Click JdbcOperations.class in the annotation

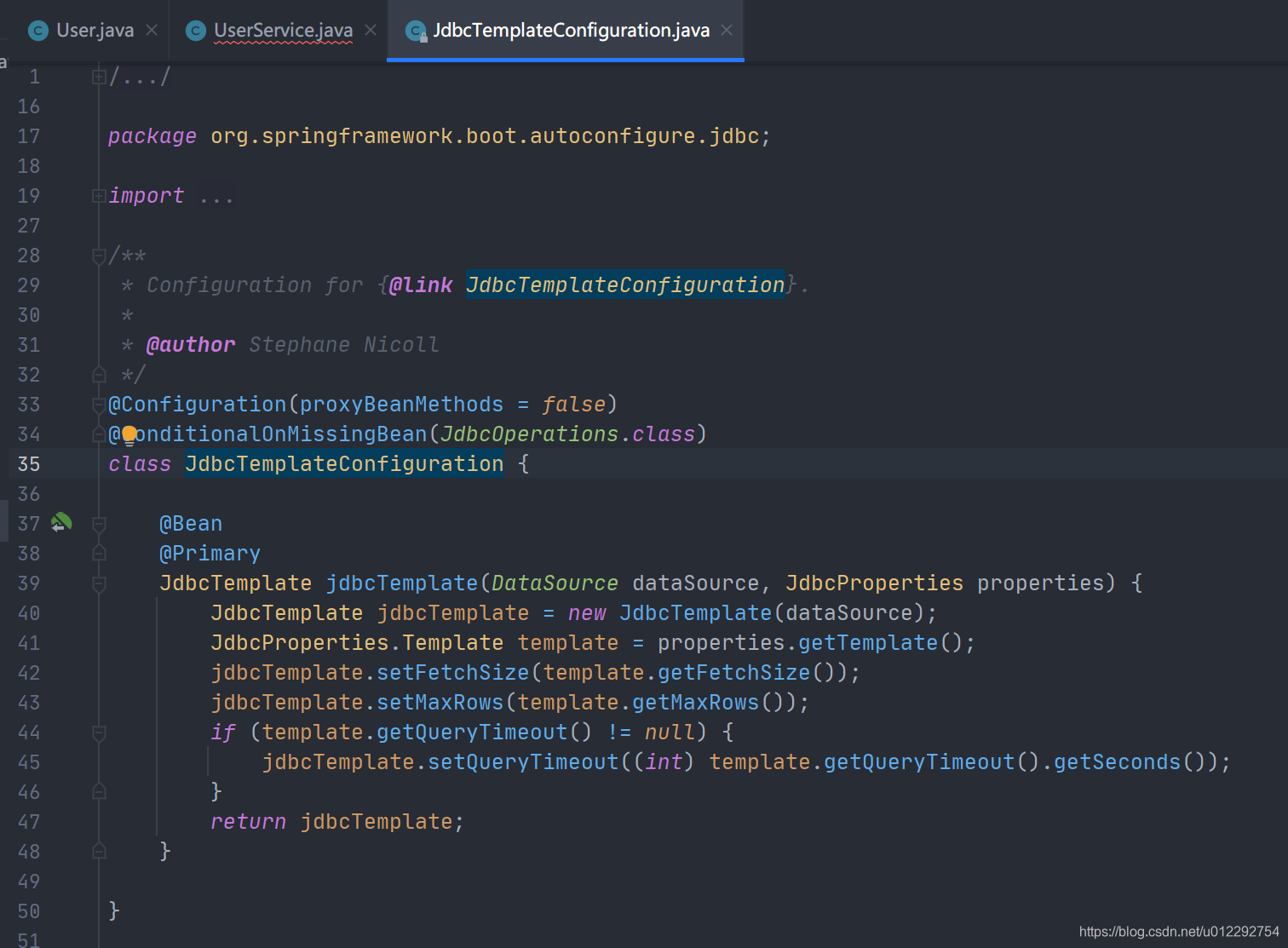567,434
